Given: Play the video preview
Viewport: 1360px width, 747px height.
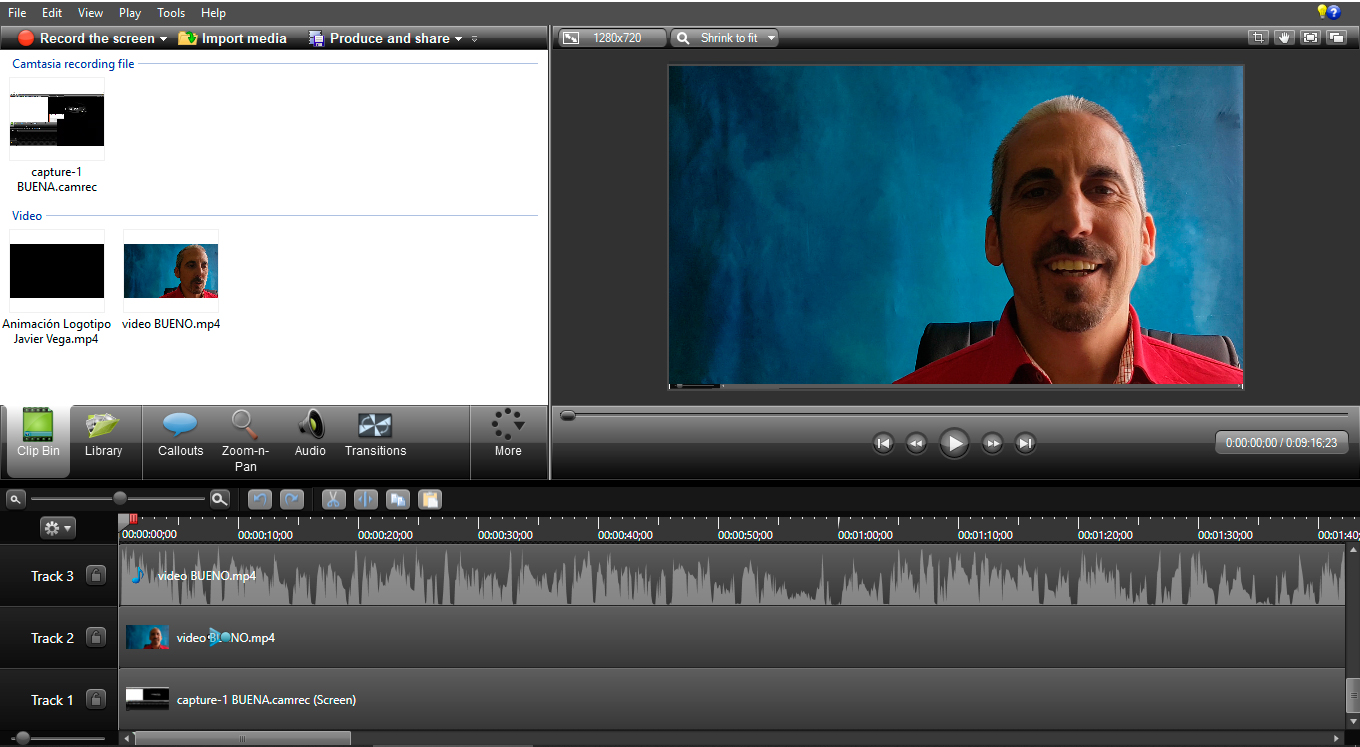Looking at the screenshot, I should [x=954, y=443].
